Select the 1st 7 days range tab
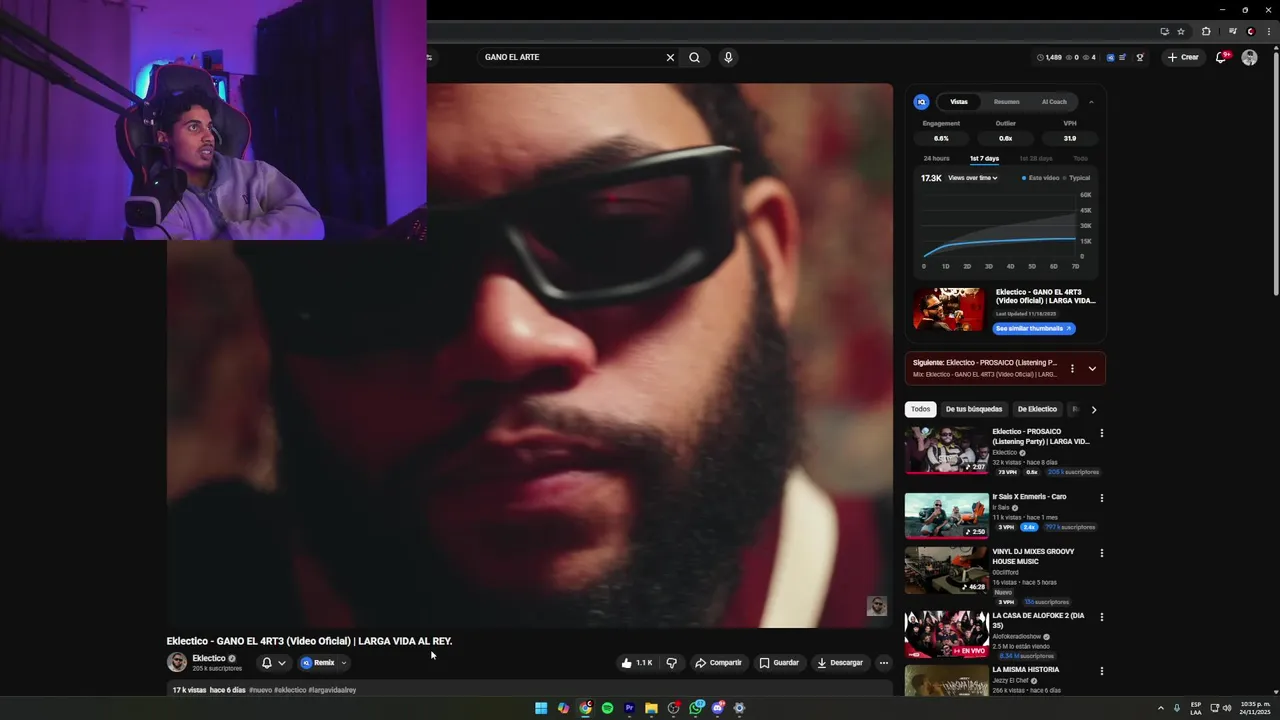1280x720 pixels. click(x=984, y=158)
